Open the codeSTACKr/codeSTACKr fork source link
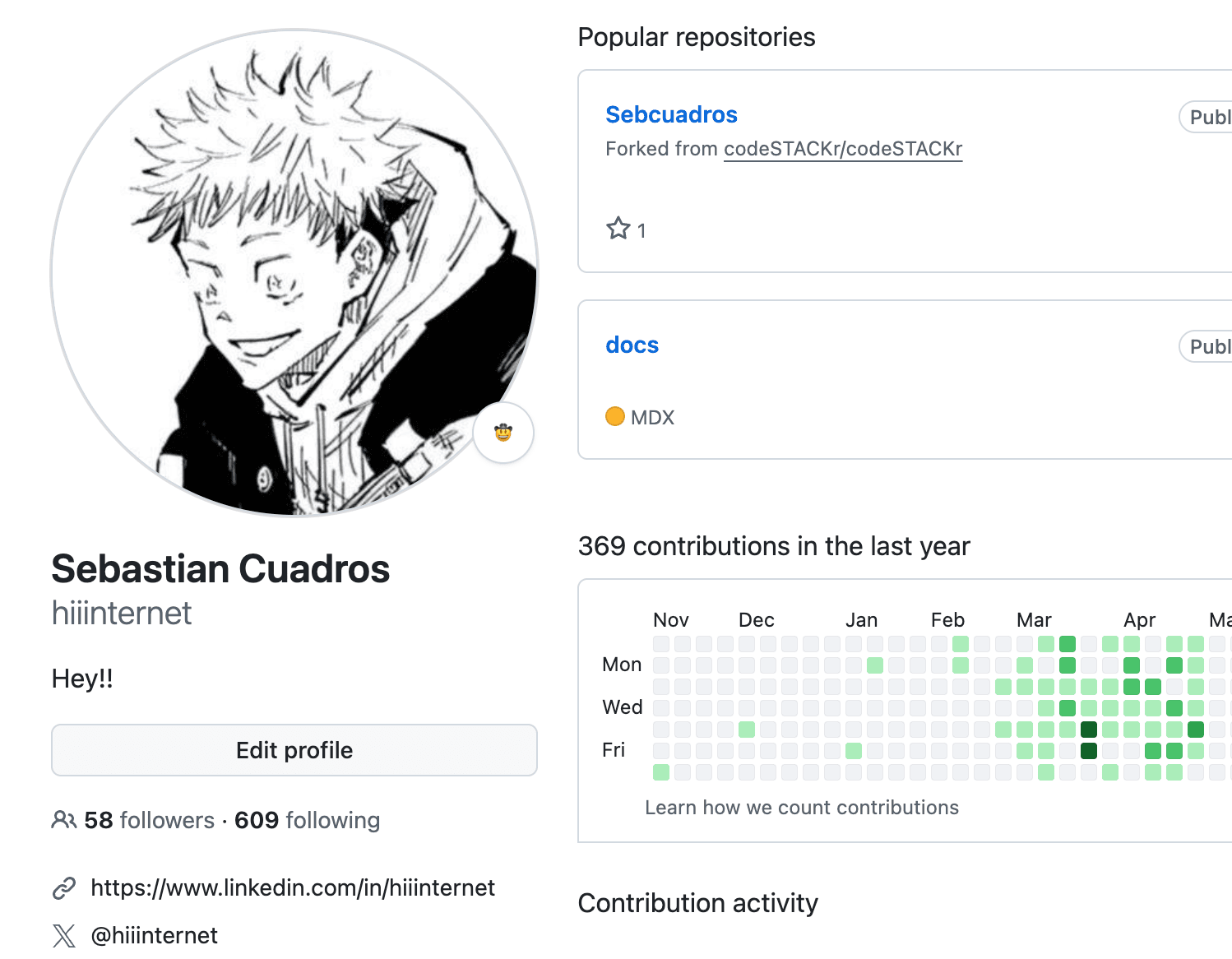The height and width of the screenshot is (959, 1232). (x=842, y=149)
